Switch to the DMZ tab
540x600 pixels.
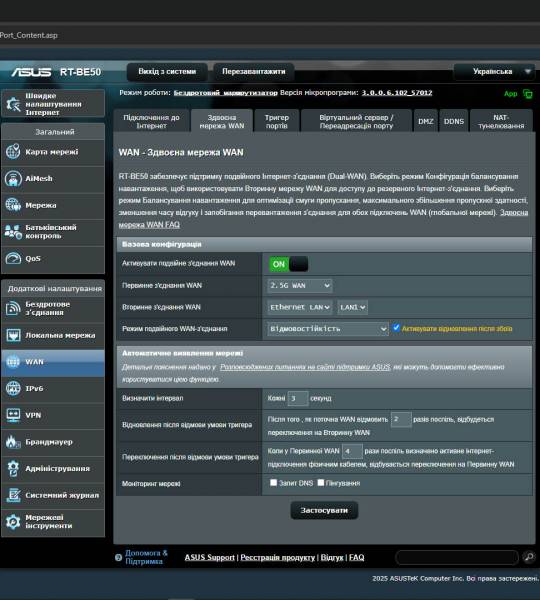coord(426,121)
